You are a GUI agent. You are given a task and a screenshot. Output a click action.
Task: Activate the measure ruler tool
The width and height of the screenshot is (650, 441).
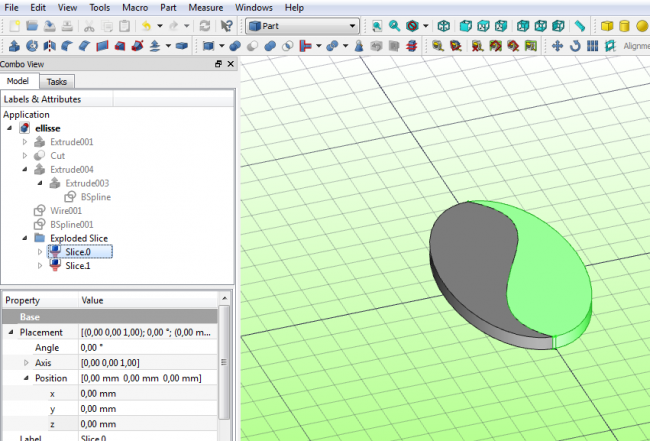pos(579,26)
